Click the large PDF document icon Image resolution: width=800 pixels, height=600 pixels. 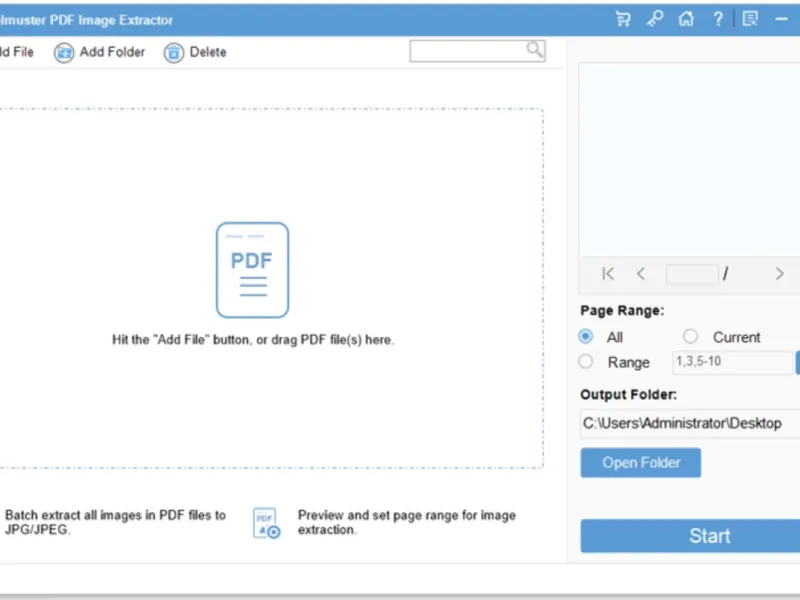click(253, 270)
